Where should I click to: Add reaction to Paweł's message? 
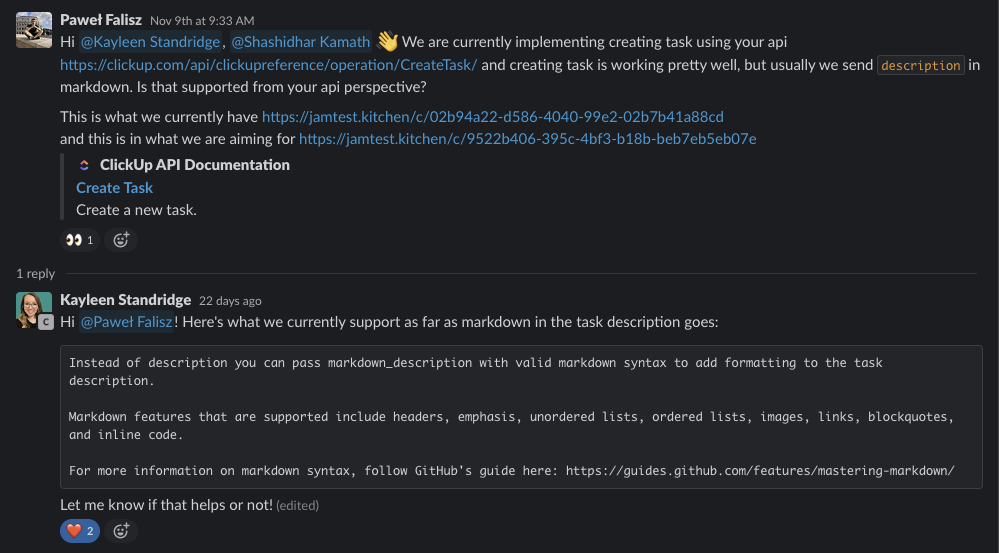[121, 240]
